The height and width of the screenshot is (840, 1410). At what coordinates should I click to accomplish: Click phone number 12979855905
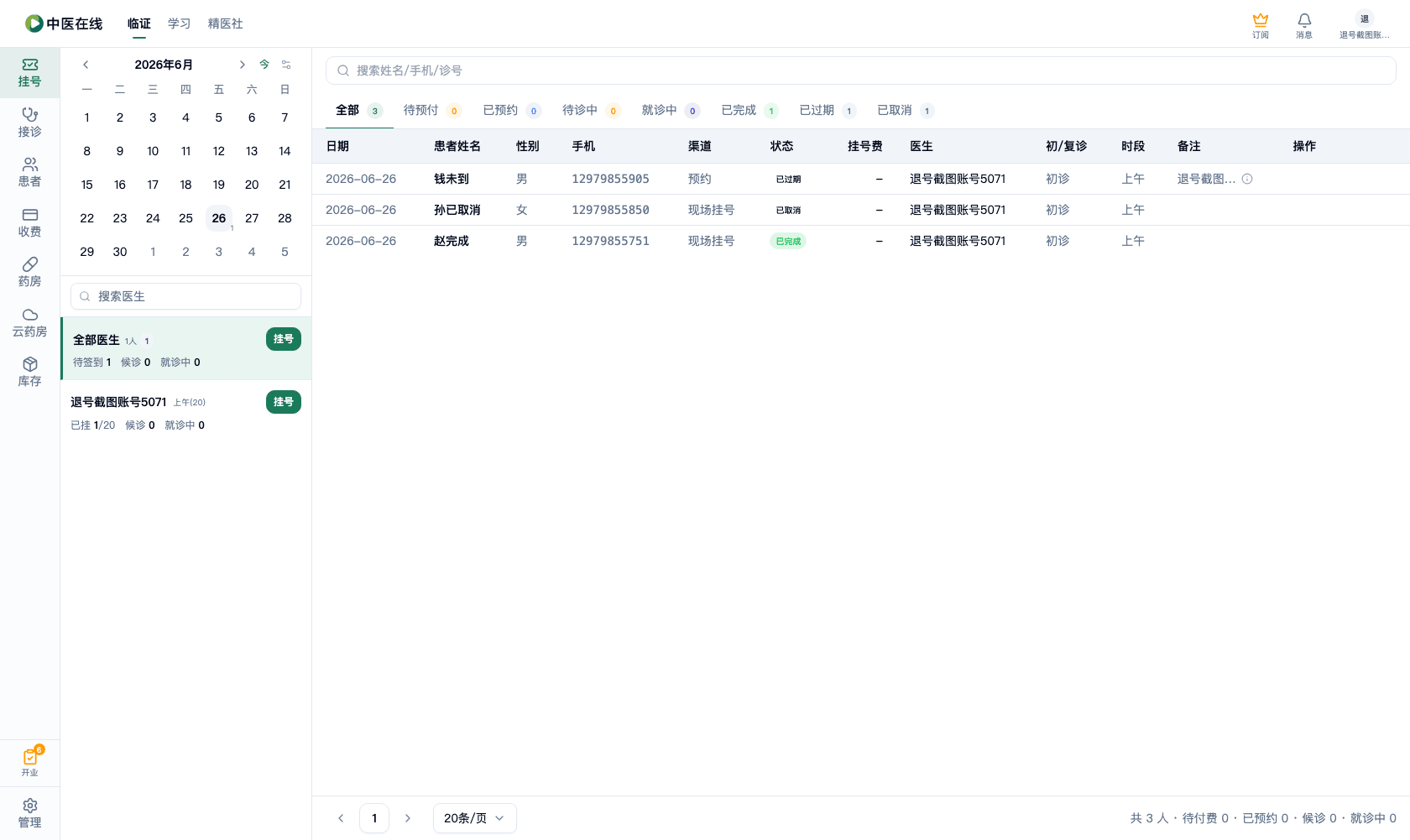pyautogui.click(x=610, y=179)
